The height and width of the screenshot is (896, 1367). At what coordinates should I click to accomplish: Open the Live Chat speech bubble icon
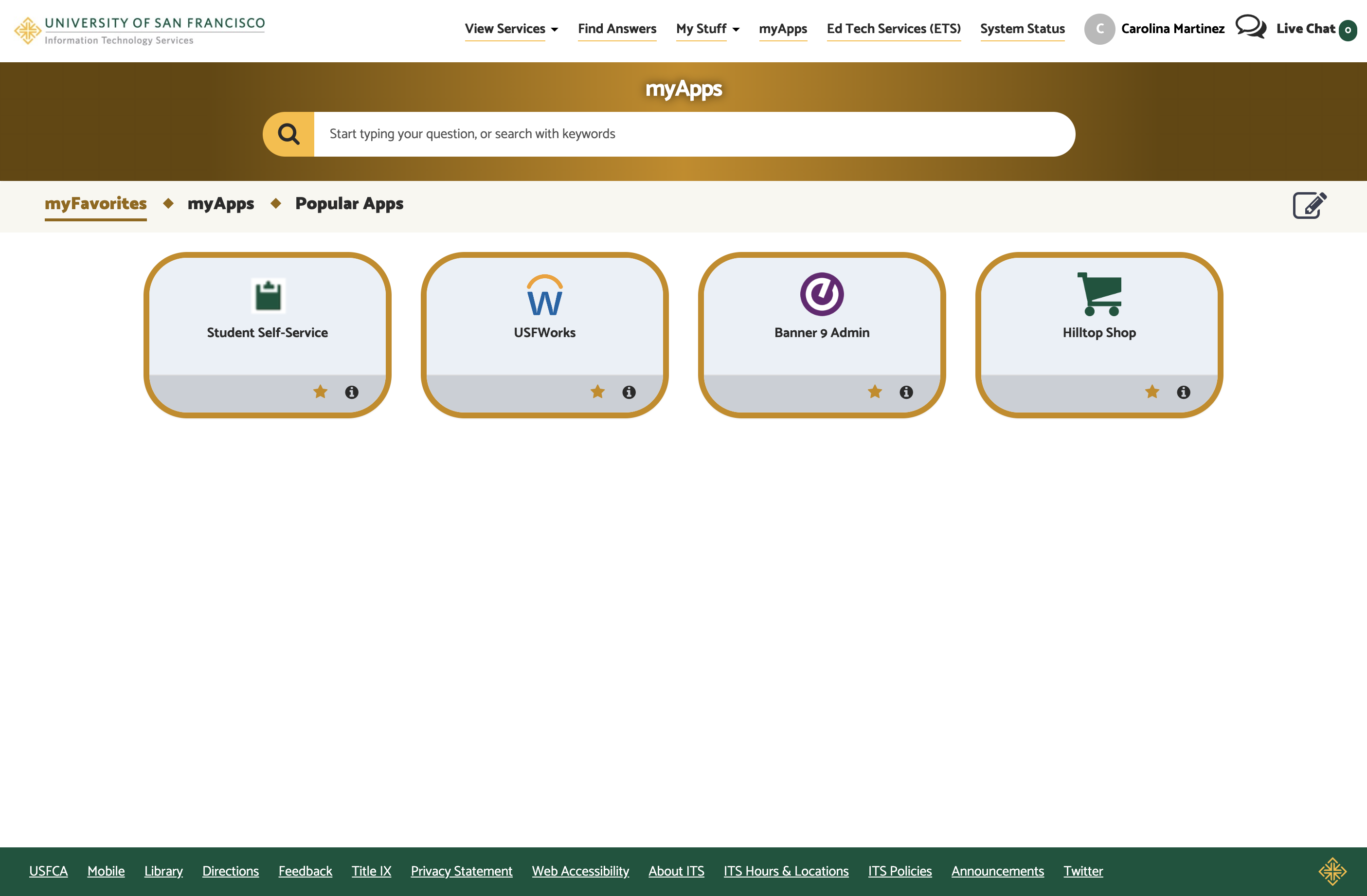pos(1250,27)
